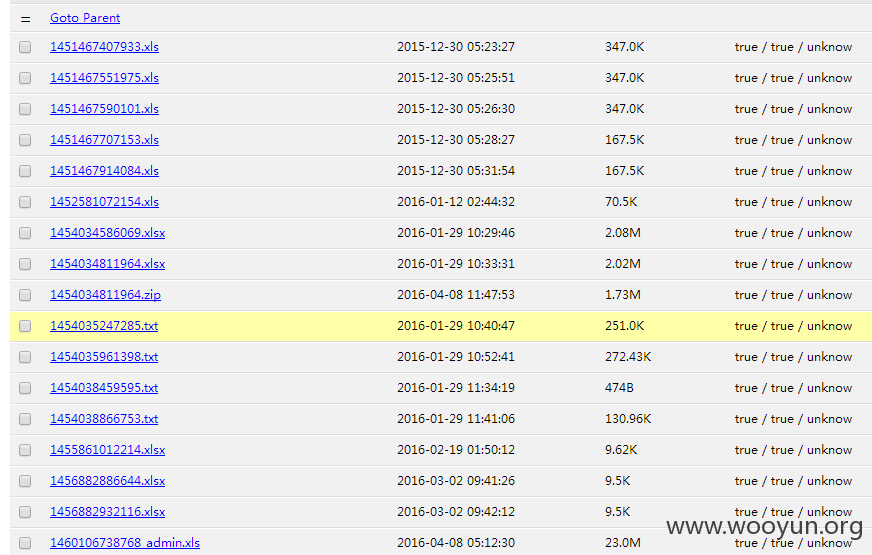
Task: Click size value 2.02M
Action: (623, 264)
